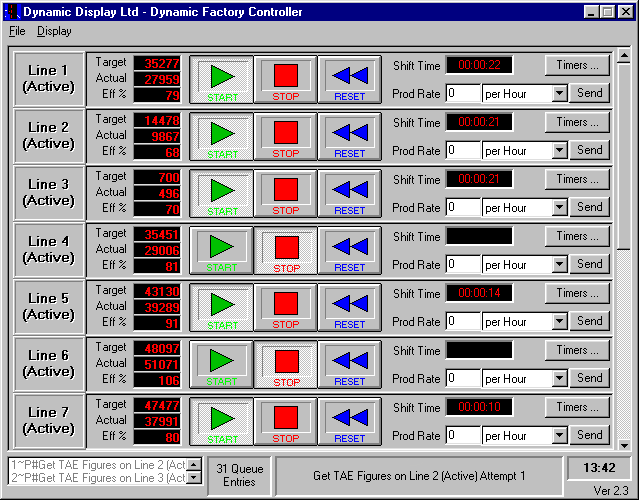Viewport: 639px width, 500px height.
Task: Open the per Hour dropdown on Line 4
Action: pos(559,265)
